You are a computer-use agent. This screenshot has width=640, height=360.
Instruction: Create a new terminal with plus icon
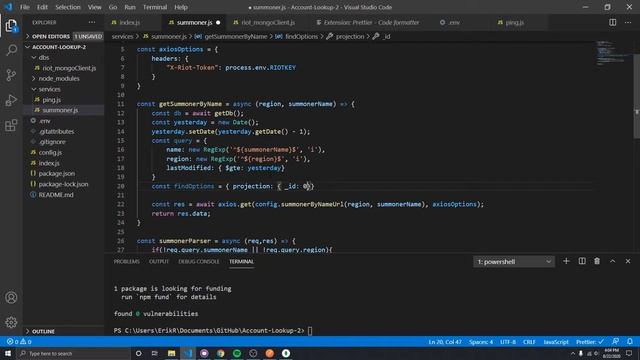[x=566, y=261]
